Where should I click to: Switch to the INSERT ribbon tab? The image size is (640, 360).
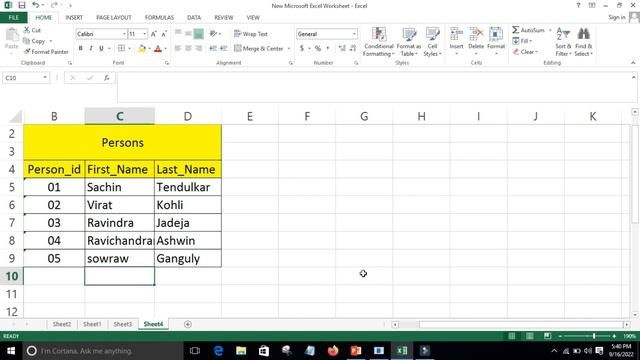[x=74, y=18]
